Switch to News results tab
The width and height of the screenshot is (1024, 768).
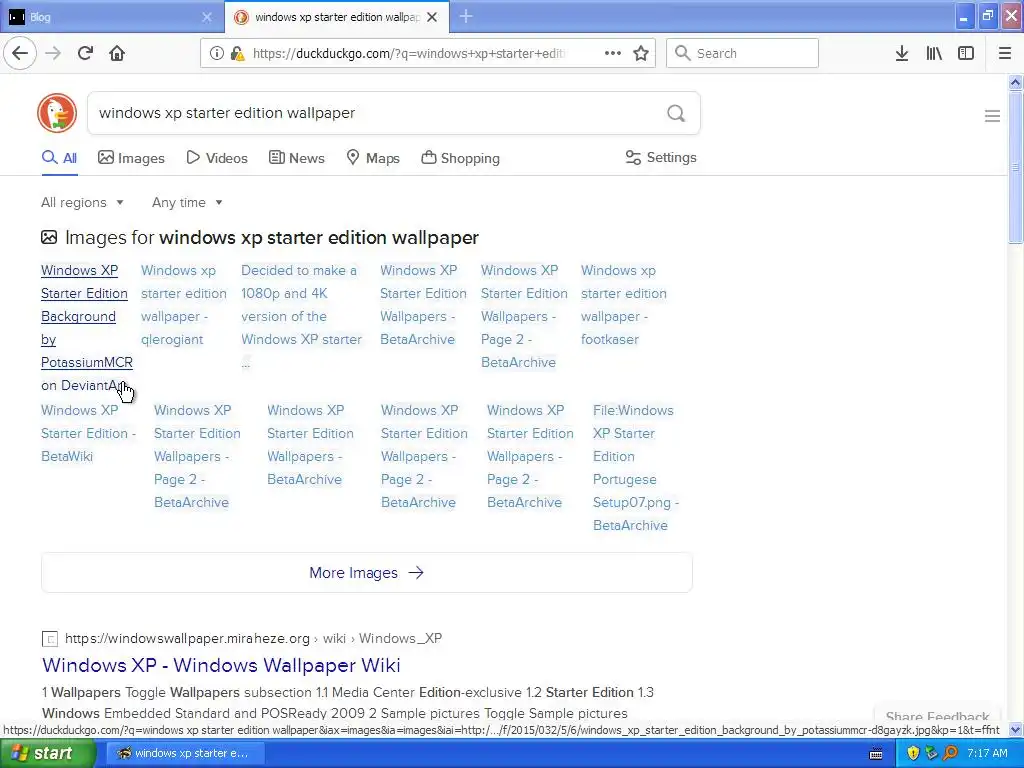tap(296, 158)
